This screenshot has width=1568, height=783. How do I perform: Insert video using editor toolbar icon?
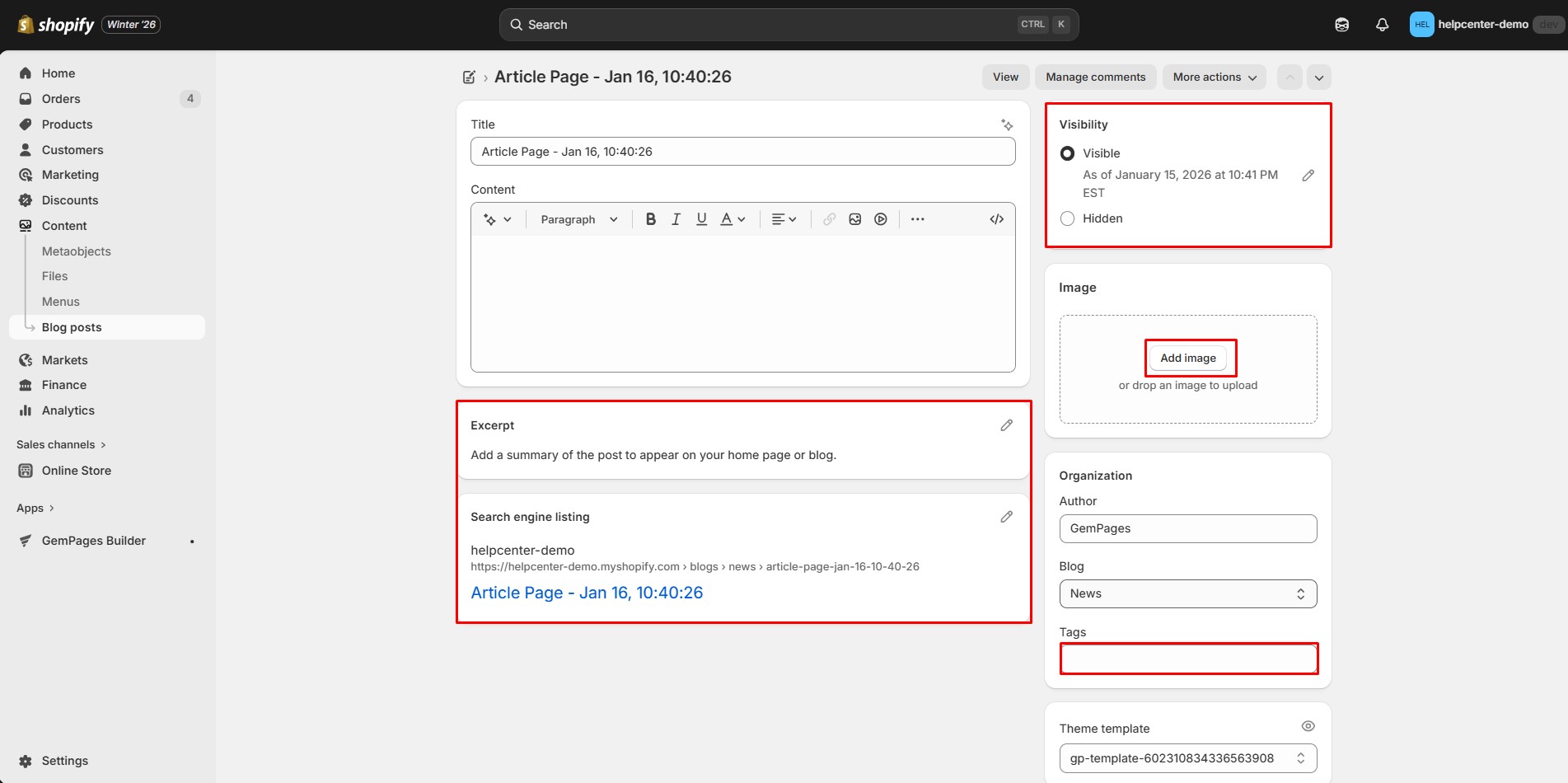(x=881, y=219)
